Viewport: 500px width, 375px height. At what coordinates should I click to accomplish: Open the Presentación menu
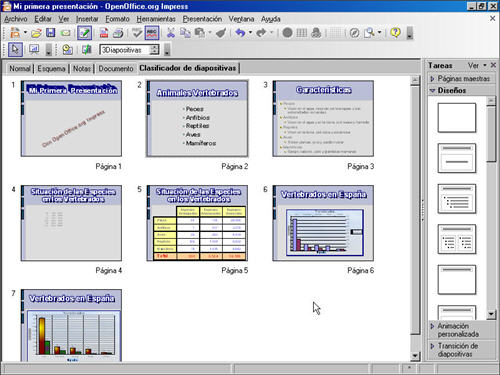(202, 19)
